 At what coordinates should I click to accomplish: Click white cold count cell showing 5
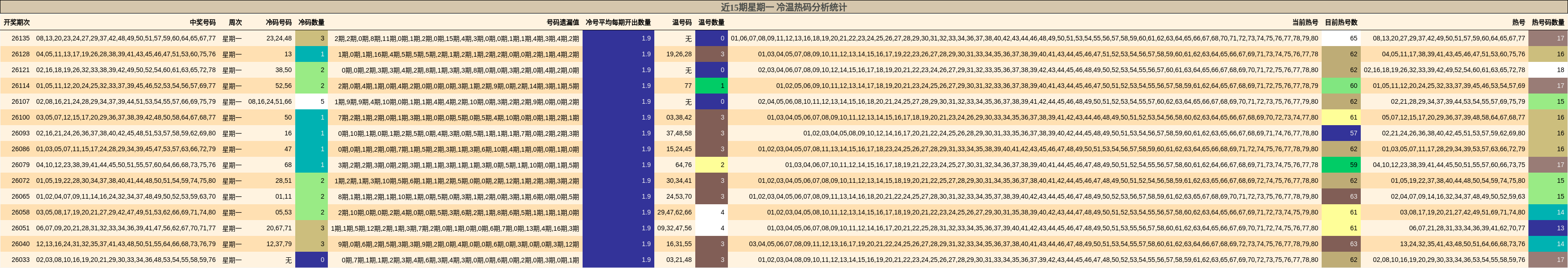point(312,101)
